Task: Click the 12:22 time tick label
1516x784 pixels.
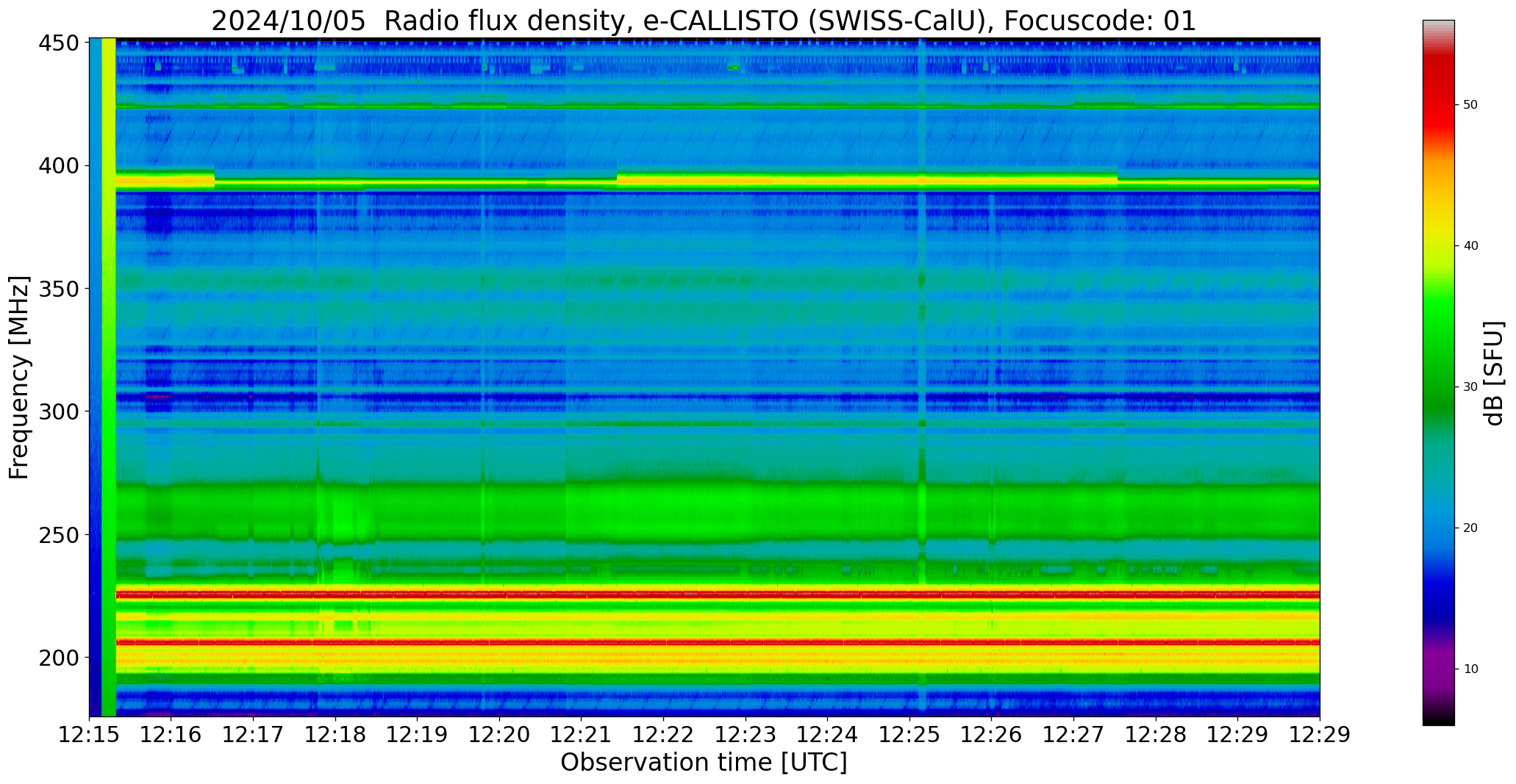Action: [664, 735]
